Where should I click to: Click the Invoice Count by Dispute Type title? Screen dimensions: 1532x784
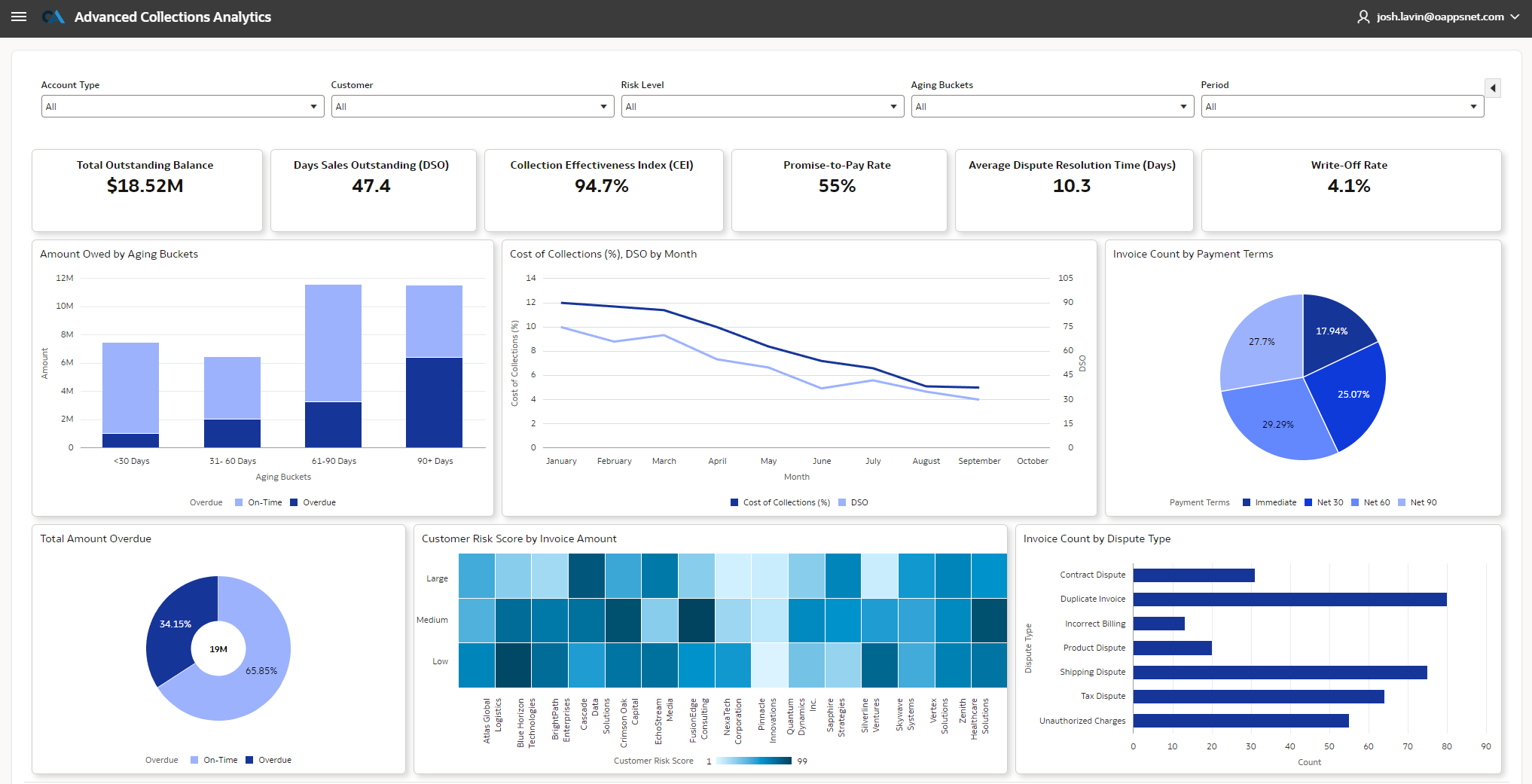1097,538
